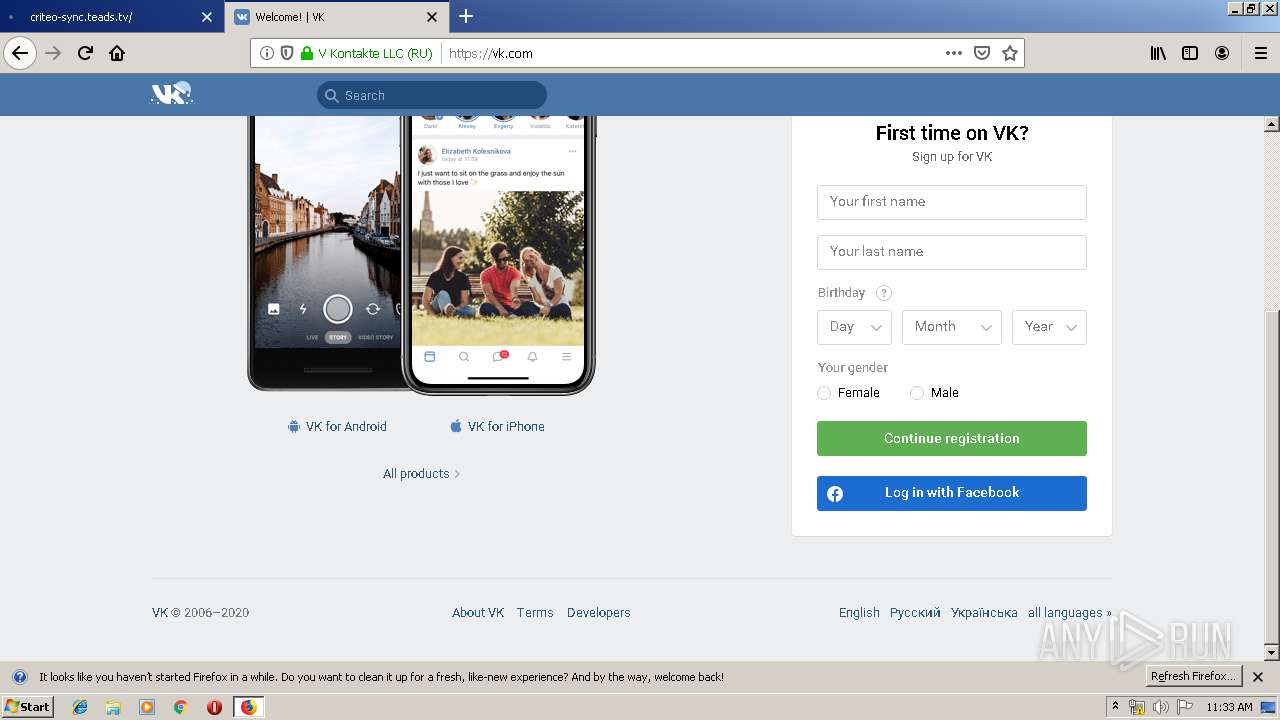
Task: Open media player from taskbar
Action: click(x=147, y=707)
